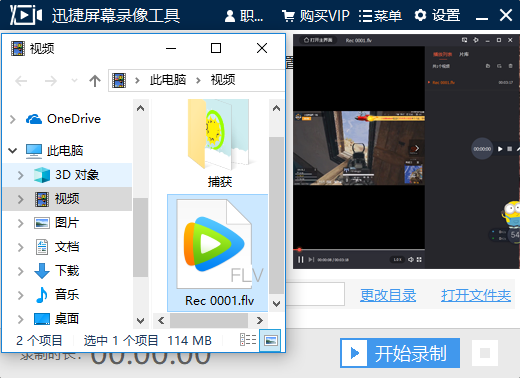The height and width of the screenshot is (378, 520).
Task: Click the address bar film folder icon
Action: pos(119,80)
